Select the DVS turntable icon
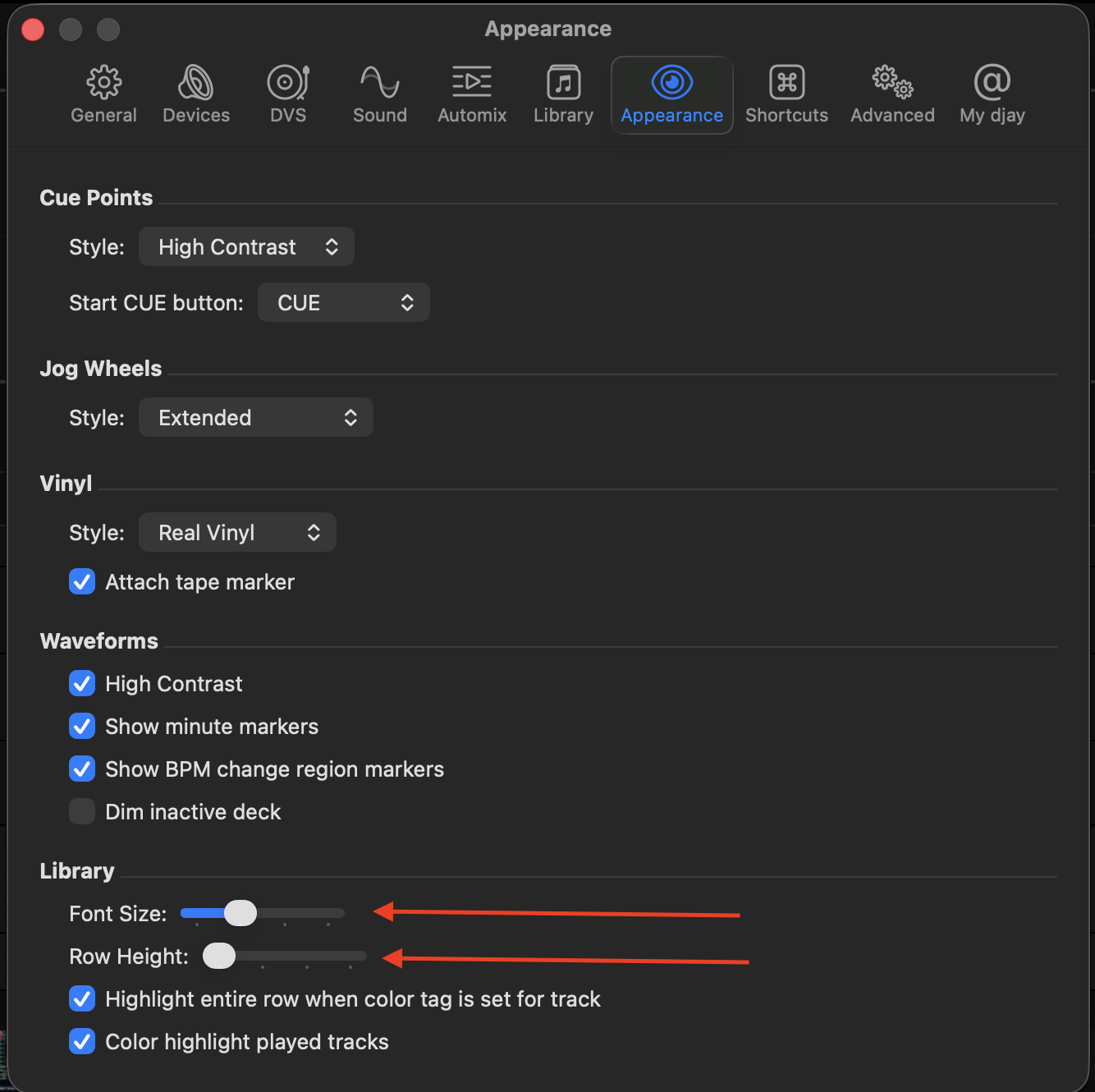1095x1092 pixels. [288, 82]
